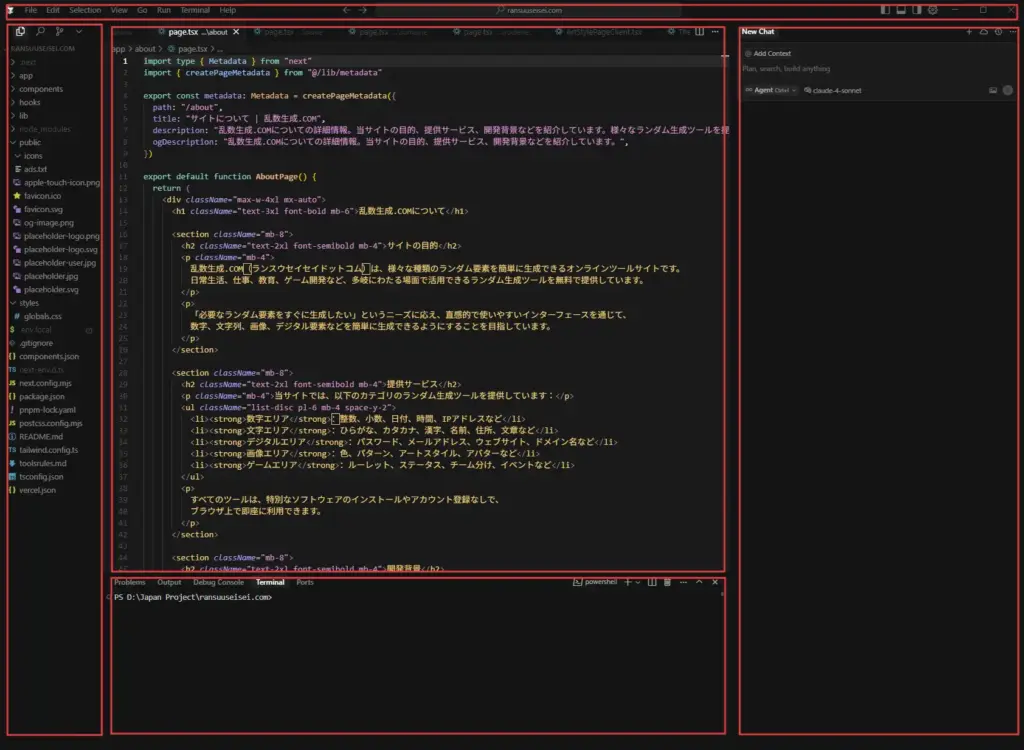
Task: Open chat panel more options ellipsis
Action: pos(1012,31)
